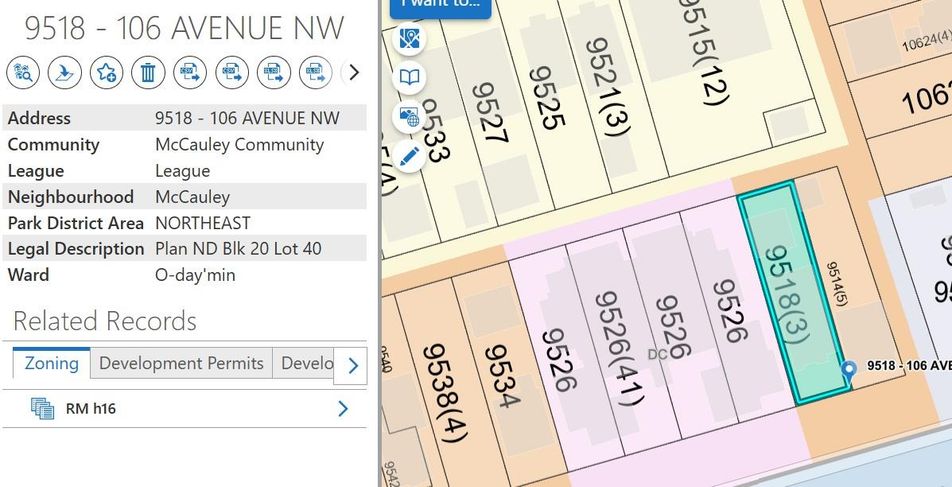Click the zoom-to-feature arrow icon
The image size is (952, 487).
(64, 72)
